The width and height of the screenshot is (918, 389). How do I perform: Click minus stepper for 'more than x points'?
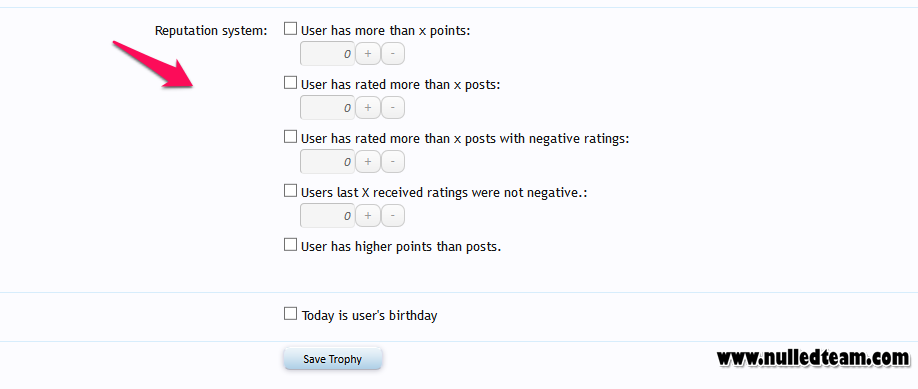(x=393, y=54)
